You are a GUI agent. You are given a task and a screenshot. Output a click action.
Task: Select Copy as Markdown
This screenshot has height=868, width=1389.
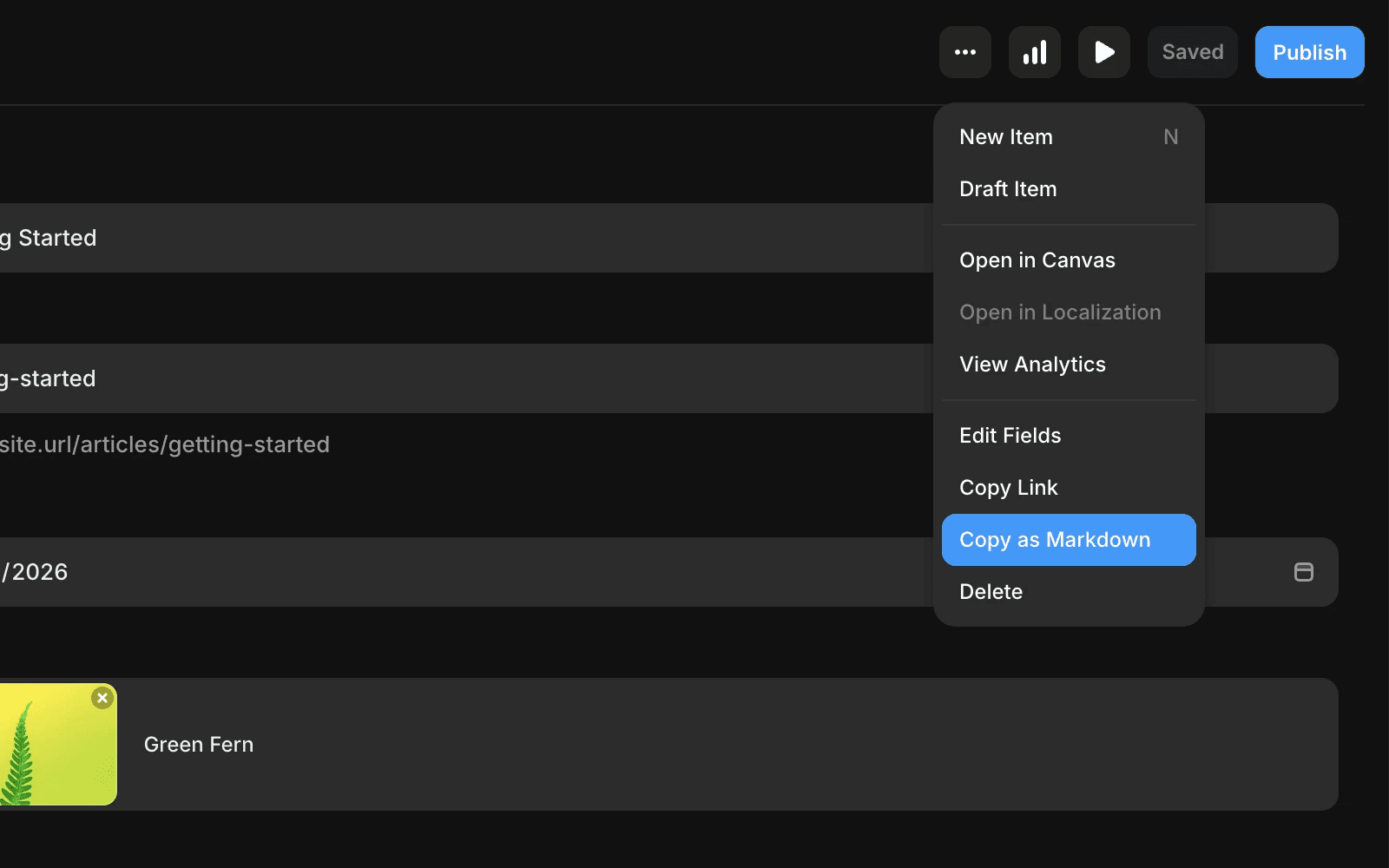(1055, 539)
